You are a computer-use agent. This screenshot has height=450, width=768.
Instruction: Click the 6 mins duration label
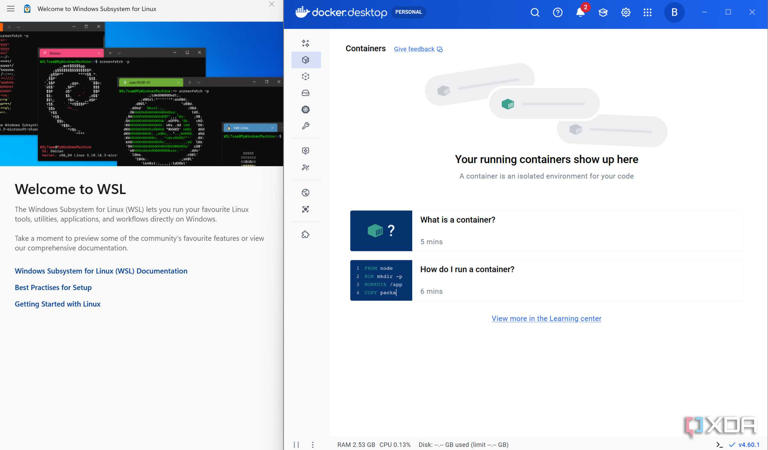click(431, 291)
